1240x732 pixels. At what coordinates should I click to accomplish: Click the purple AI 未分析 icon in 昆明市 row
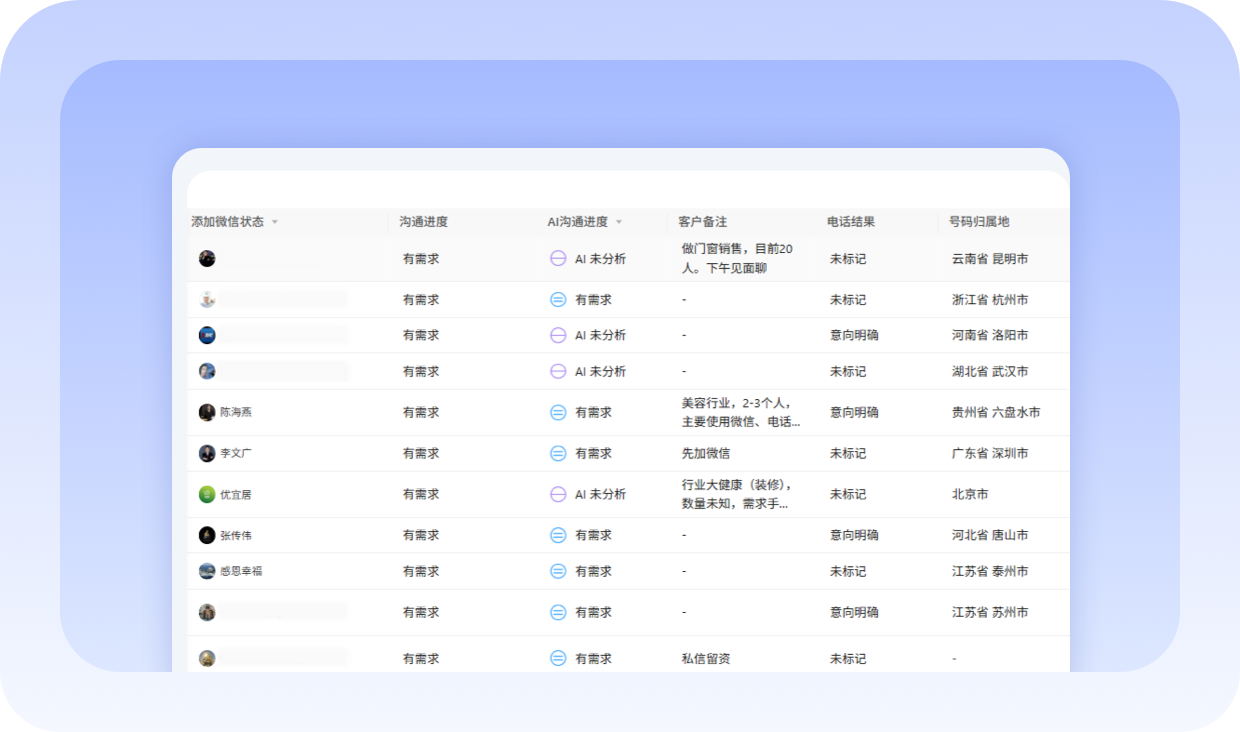558,258
